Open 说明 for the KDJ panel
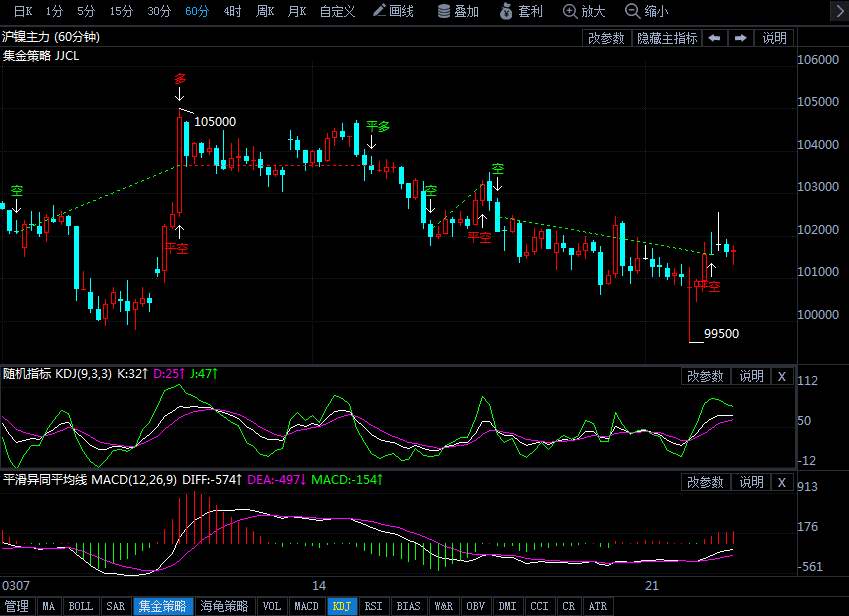This screenshot has height=616, width=849. [x=751, y=376]
